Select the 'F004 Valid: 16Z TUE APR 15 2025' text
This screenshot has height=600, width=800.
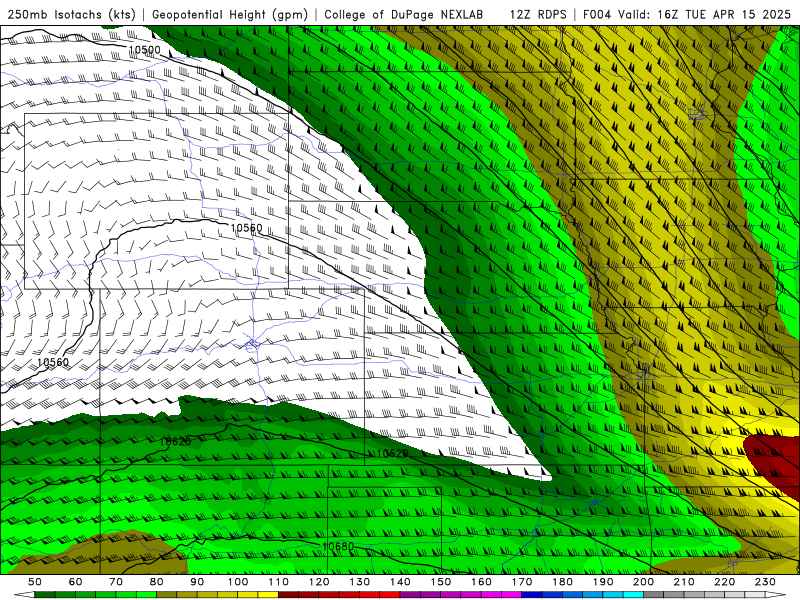pyautogui.click(x=687, y=14)
